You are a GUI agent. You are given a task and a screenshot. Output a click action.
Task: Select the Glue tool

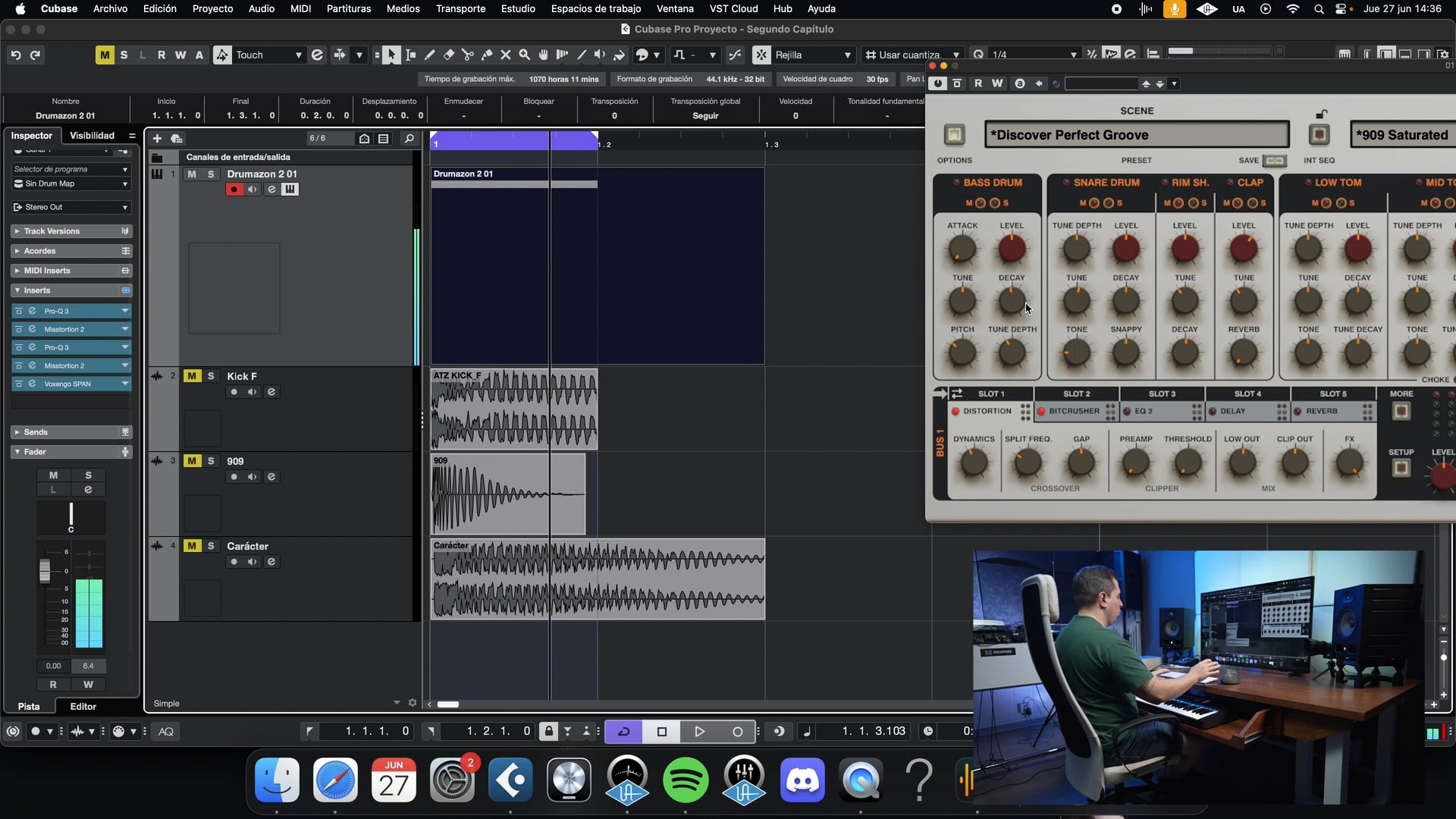click(x=486, y=55)
